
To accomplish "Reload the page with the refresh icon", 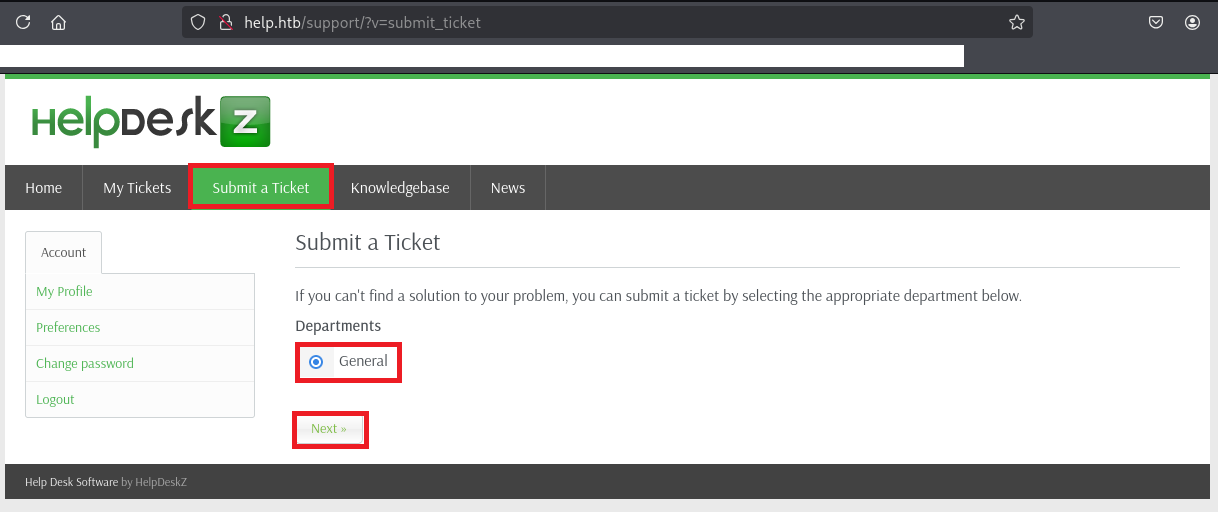I will 23,22.
